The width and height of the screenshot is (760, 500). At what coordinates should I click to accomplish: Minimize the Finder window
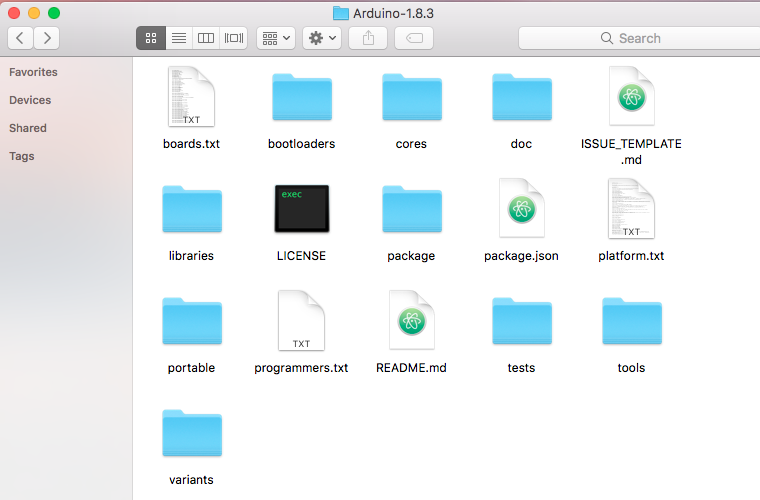34,13
